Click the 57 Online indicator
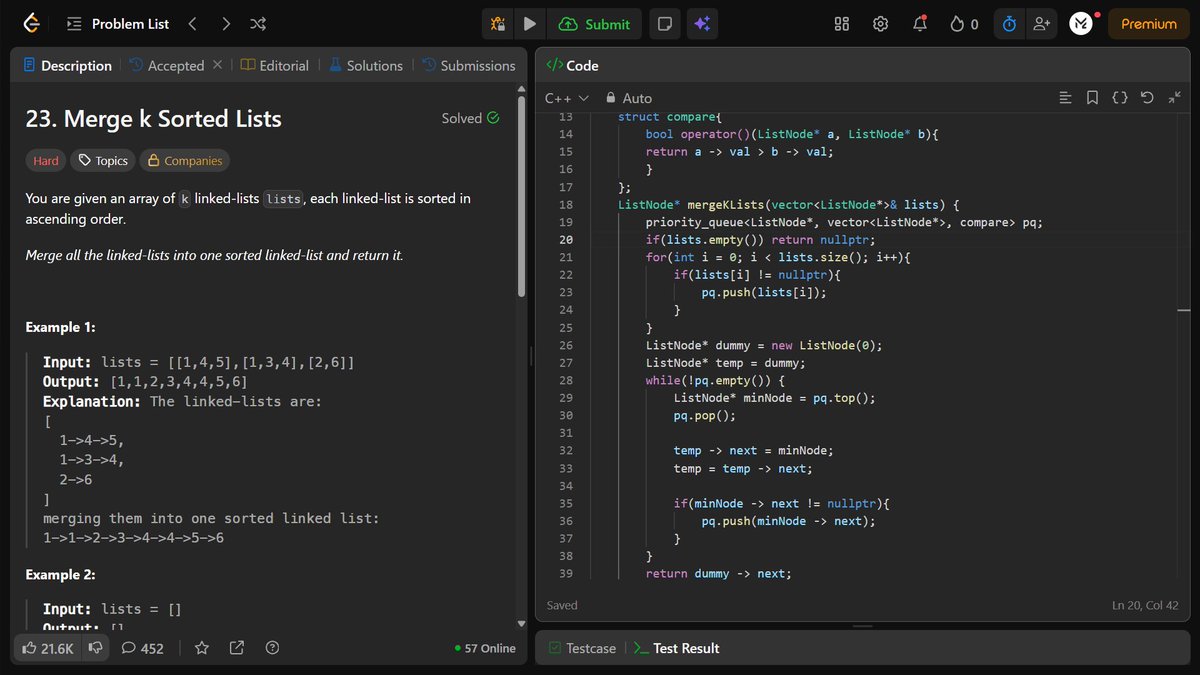 pyautogui.click(x=484, y=648)
